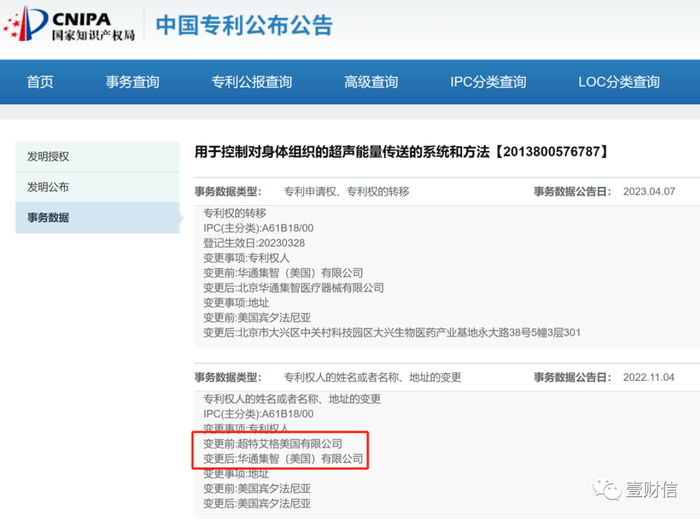700x521 pixels.
Task: Click the line 变更事项:地址 in the 2023.04.07 record
Action: (x=236, y=303)
